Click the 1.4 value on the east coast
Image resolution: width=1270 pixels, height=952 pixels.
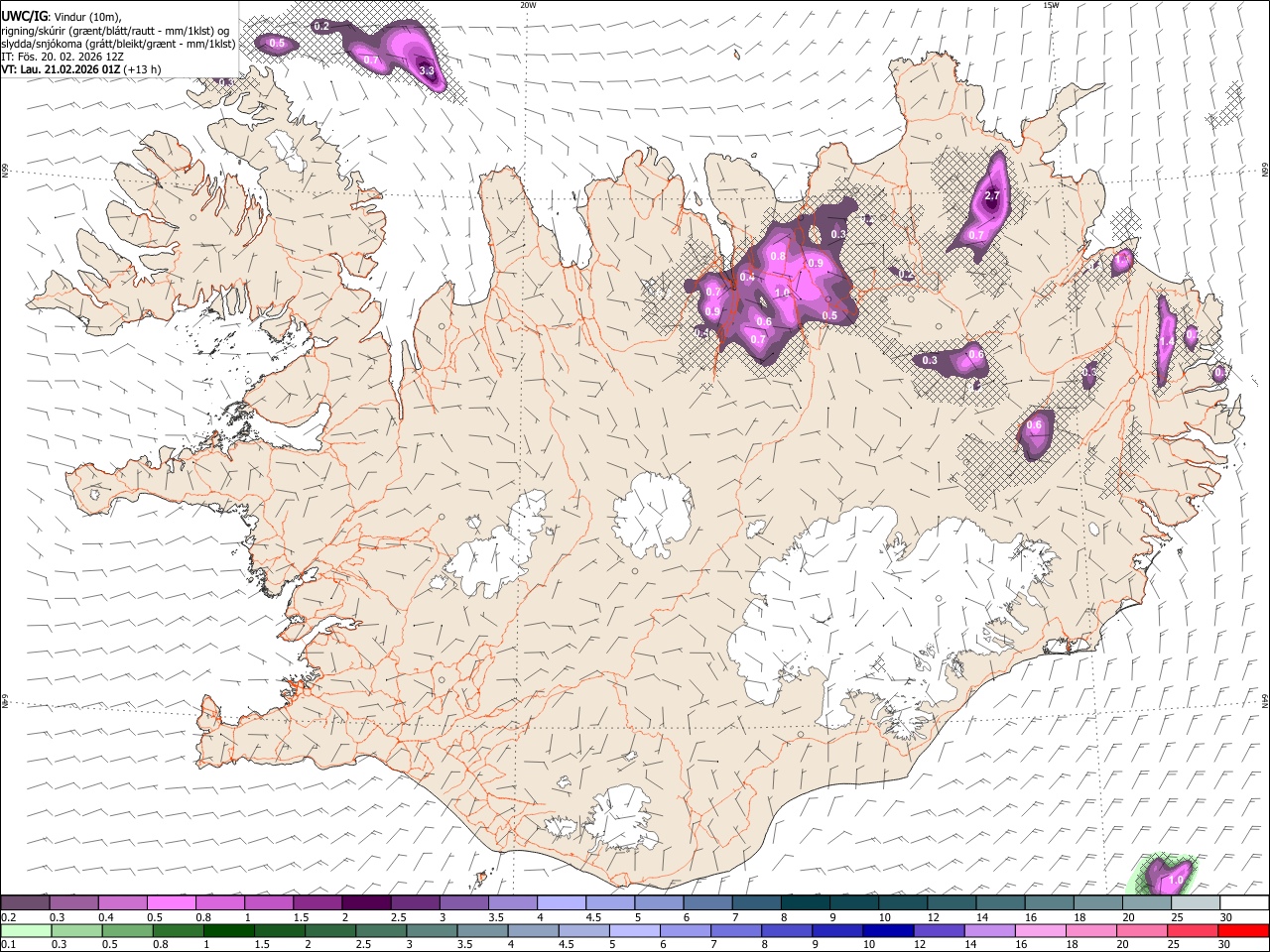coord(1167,341)
